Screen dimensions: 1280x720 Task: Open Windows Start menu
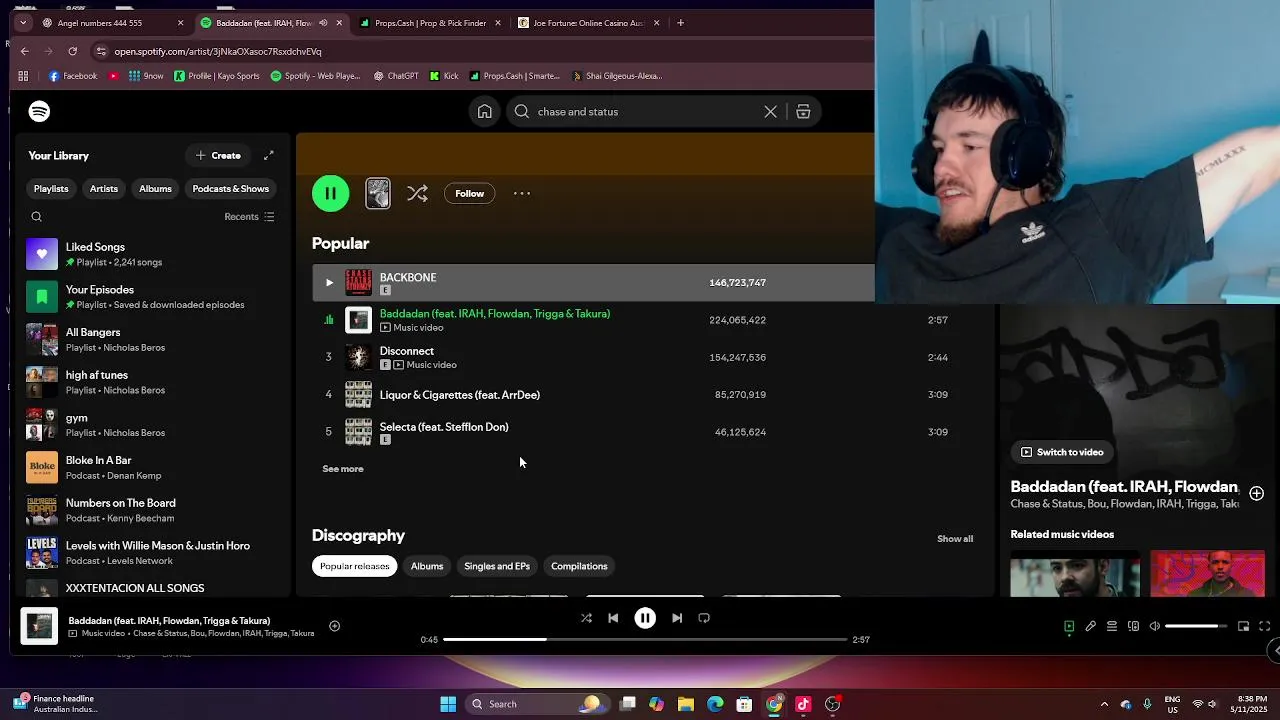point(448,704)
